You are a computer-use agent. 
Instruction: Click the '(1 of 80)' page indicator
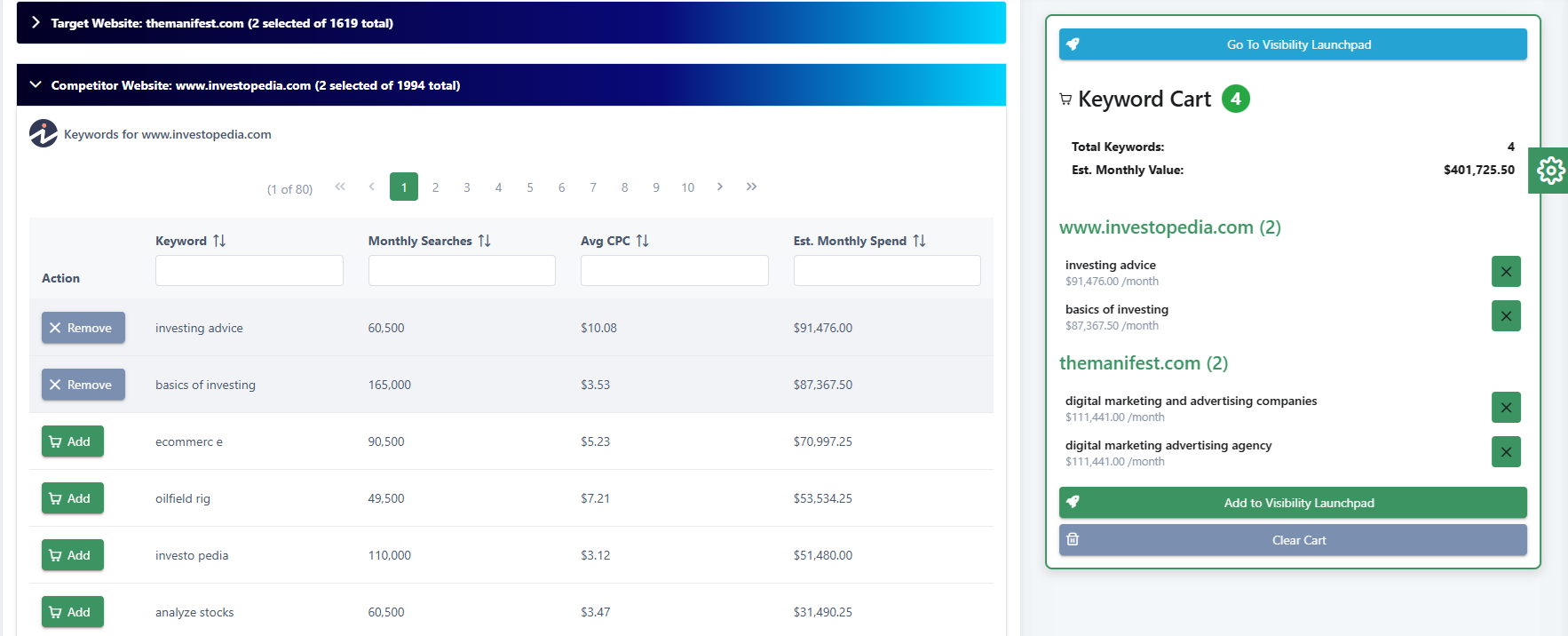[x=290, y=189]
